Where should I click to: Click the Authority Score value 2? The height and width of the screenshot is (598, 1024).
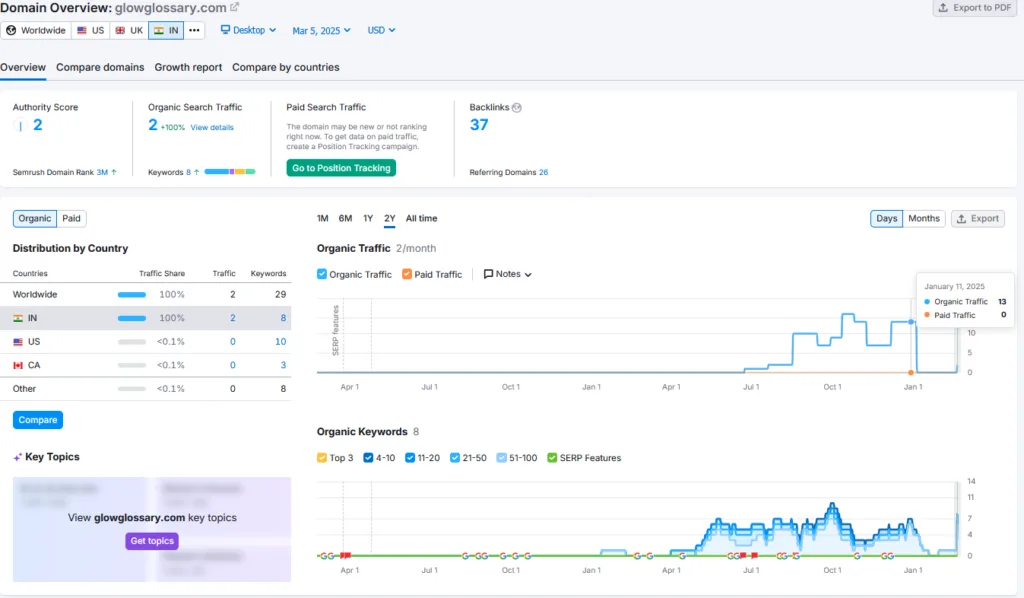[38, 125]
